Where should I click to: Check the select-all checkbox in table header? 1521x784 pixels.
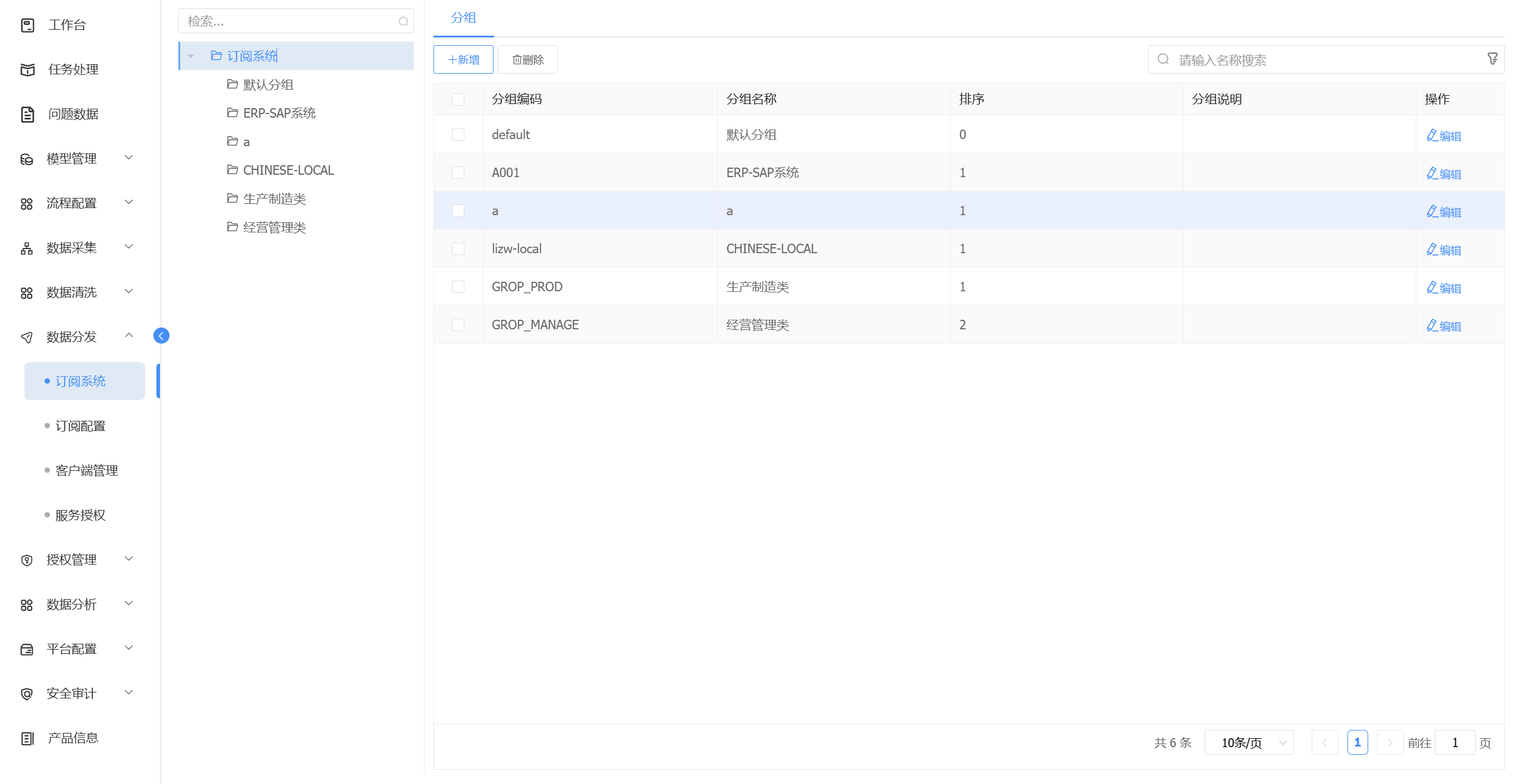point(458,99)
